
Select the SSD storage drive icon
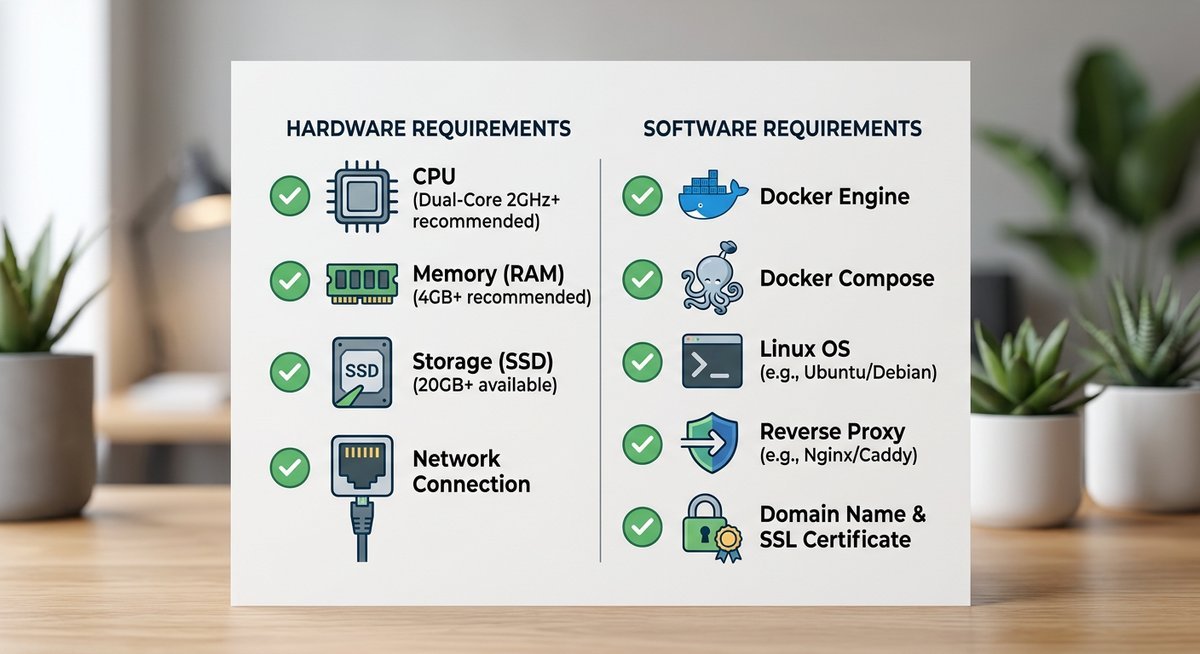click(362, 371)
